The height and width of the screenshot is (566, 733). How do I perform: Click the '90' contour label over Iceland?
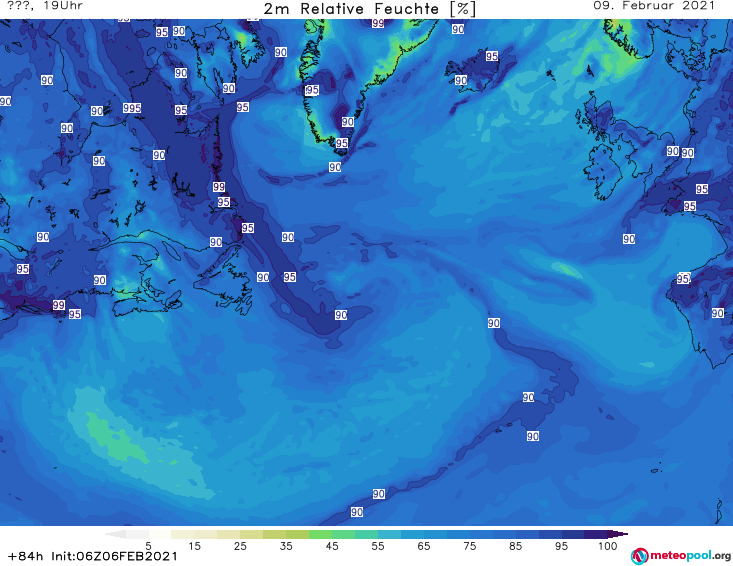pyautogui.click(x=460, y=80)
